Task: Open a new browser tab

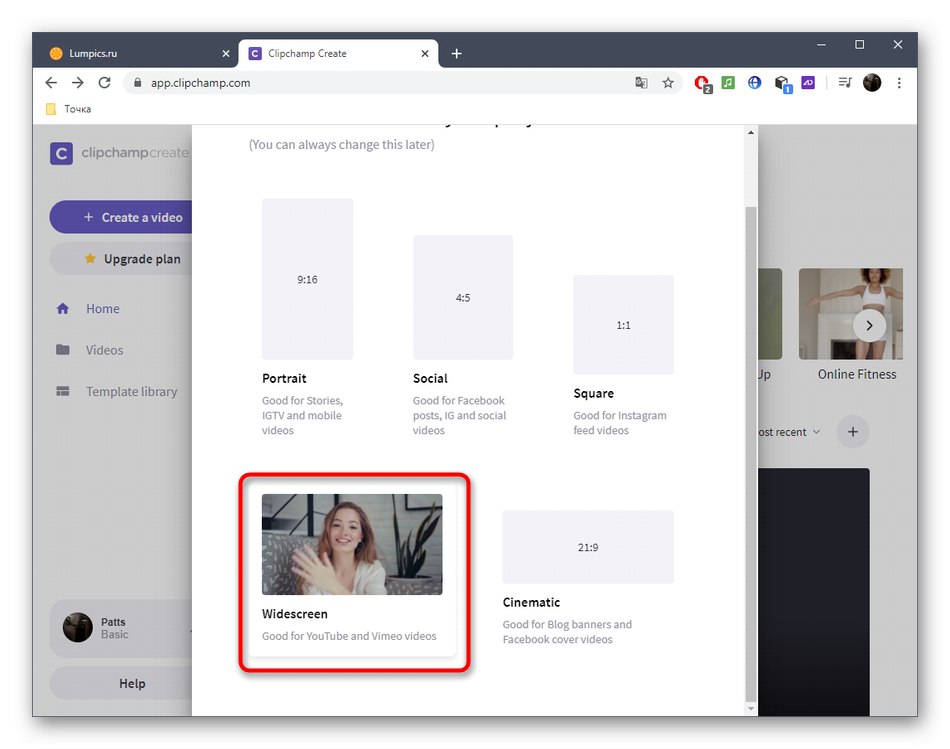Action: tap(457, 53)
